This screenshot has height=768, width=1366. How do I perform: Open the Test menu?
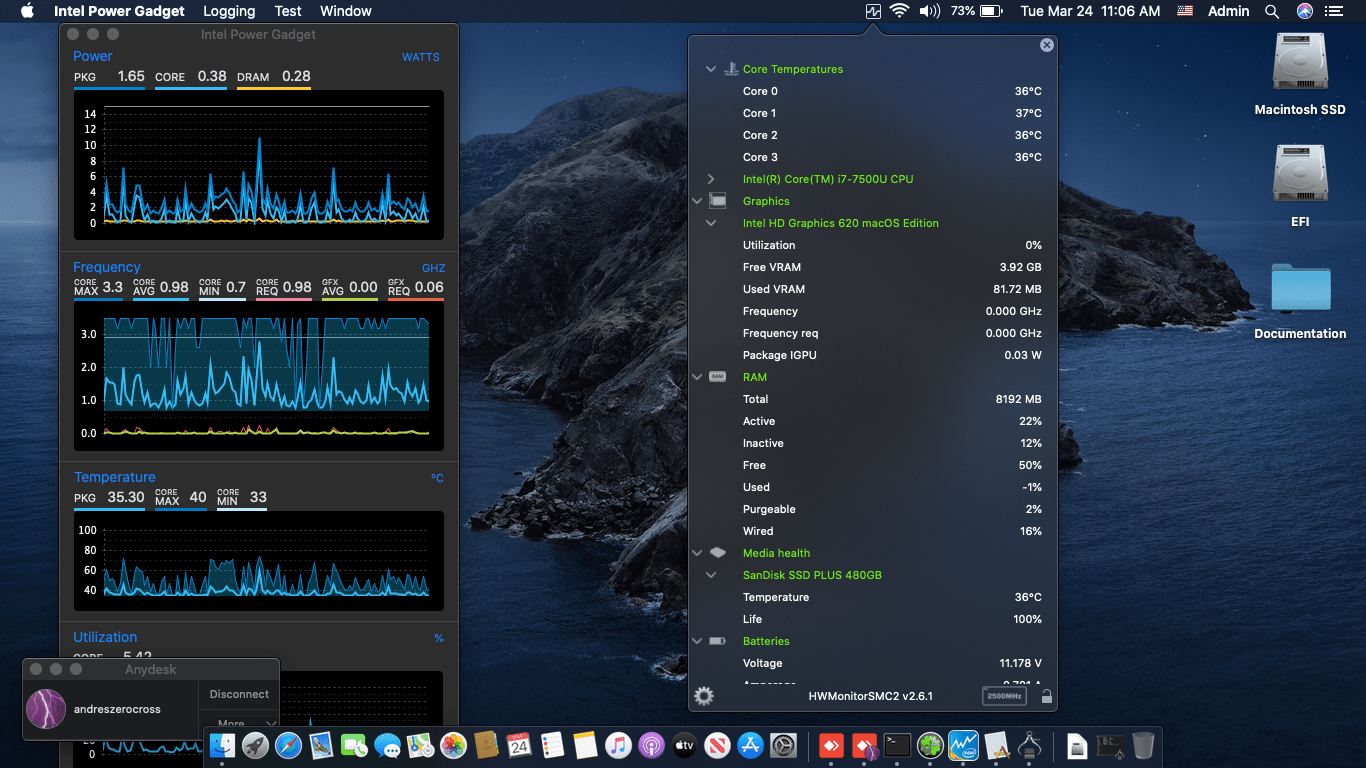(287, 11)
